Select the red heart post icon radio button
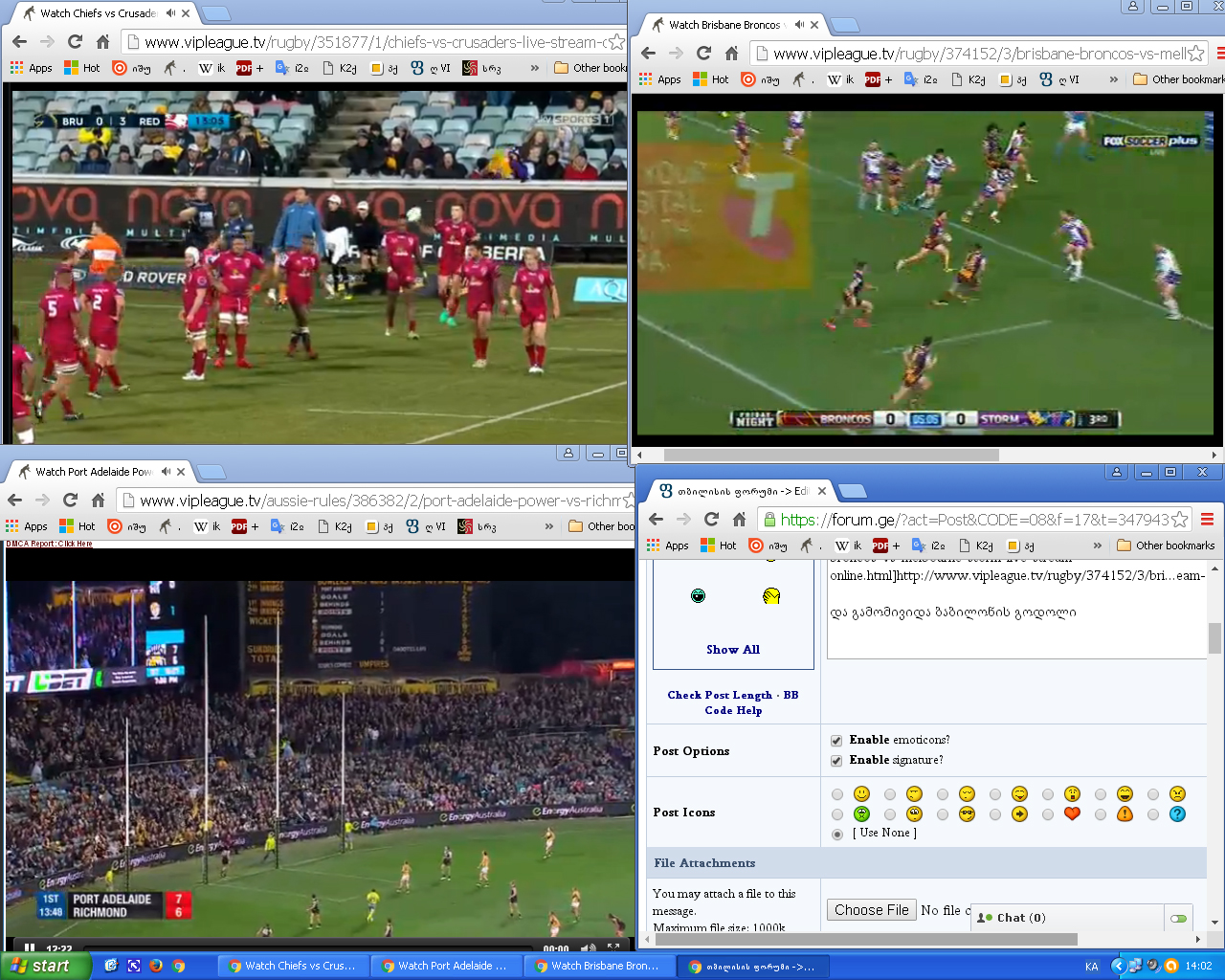The image size is (1225, 980). pos(1048,814)
